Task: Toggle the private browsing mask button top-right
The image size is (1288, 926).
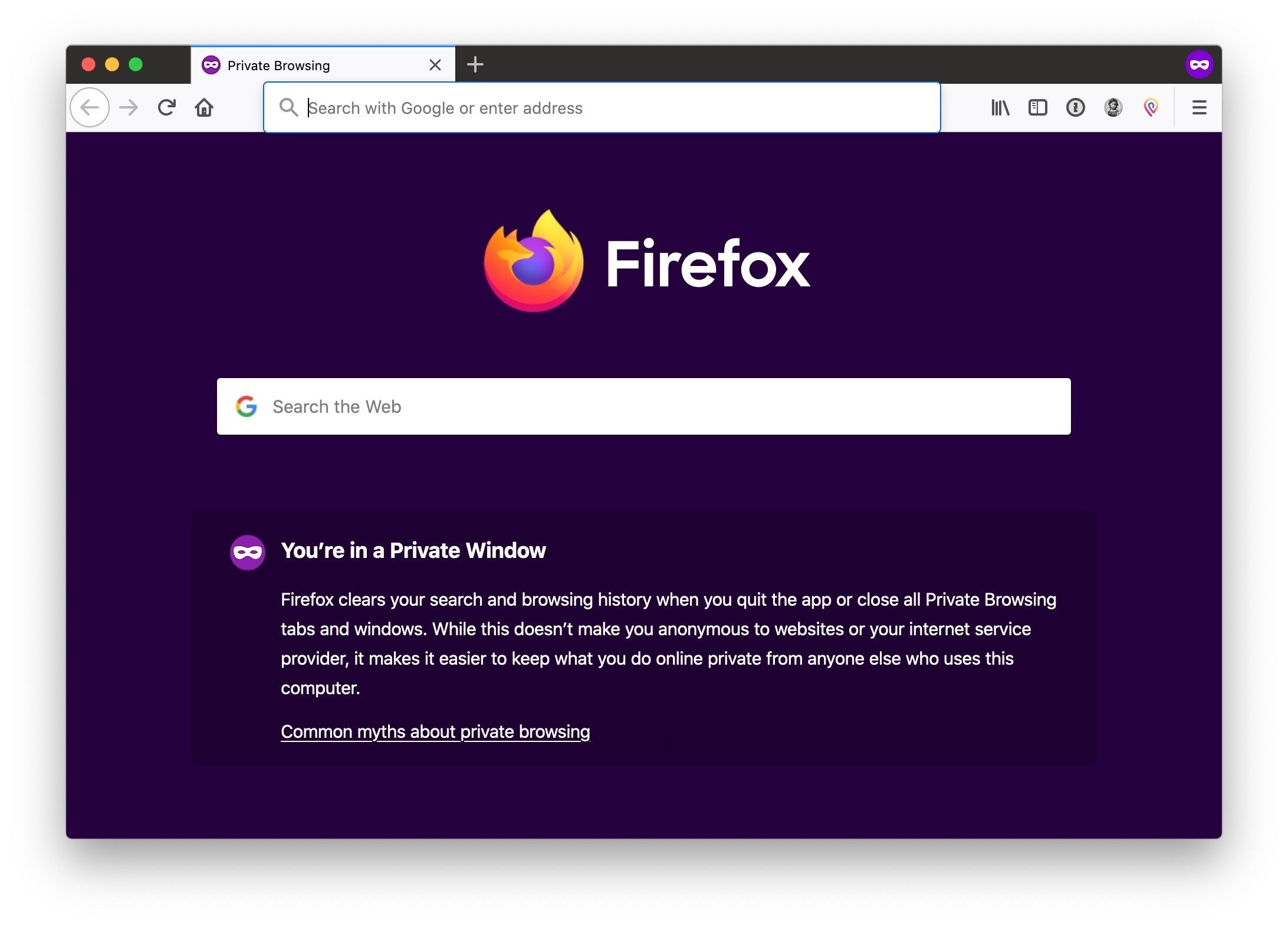Action: [1199, 64]
